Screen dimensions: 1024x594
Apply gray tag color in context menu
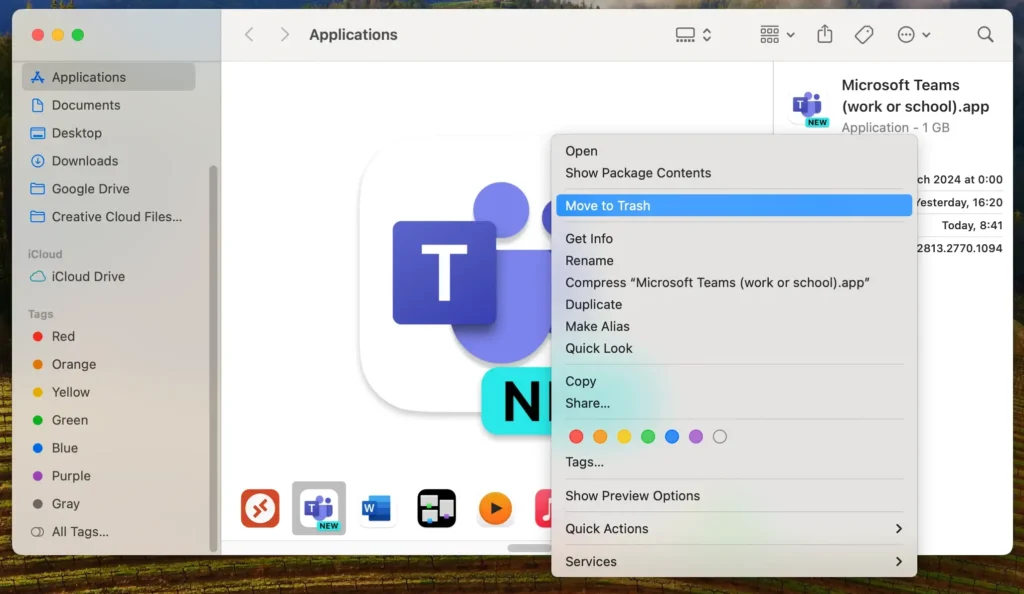(720, 437)
